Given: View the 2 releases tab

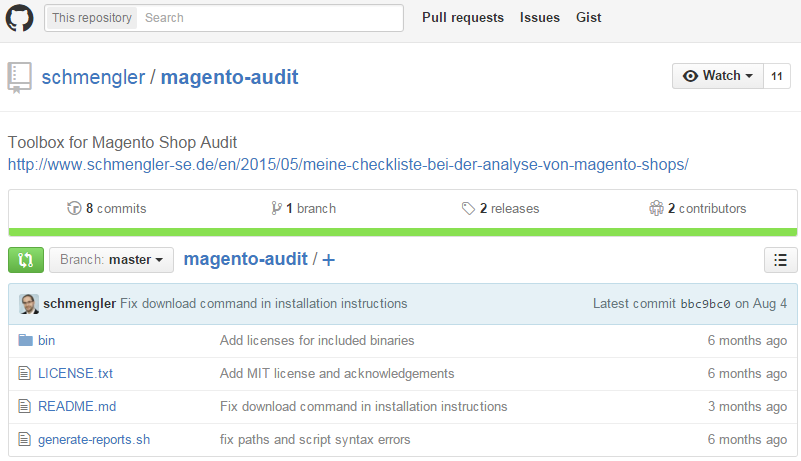Looking at the screenshot, I should tap(501, 209).
